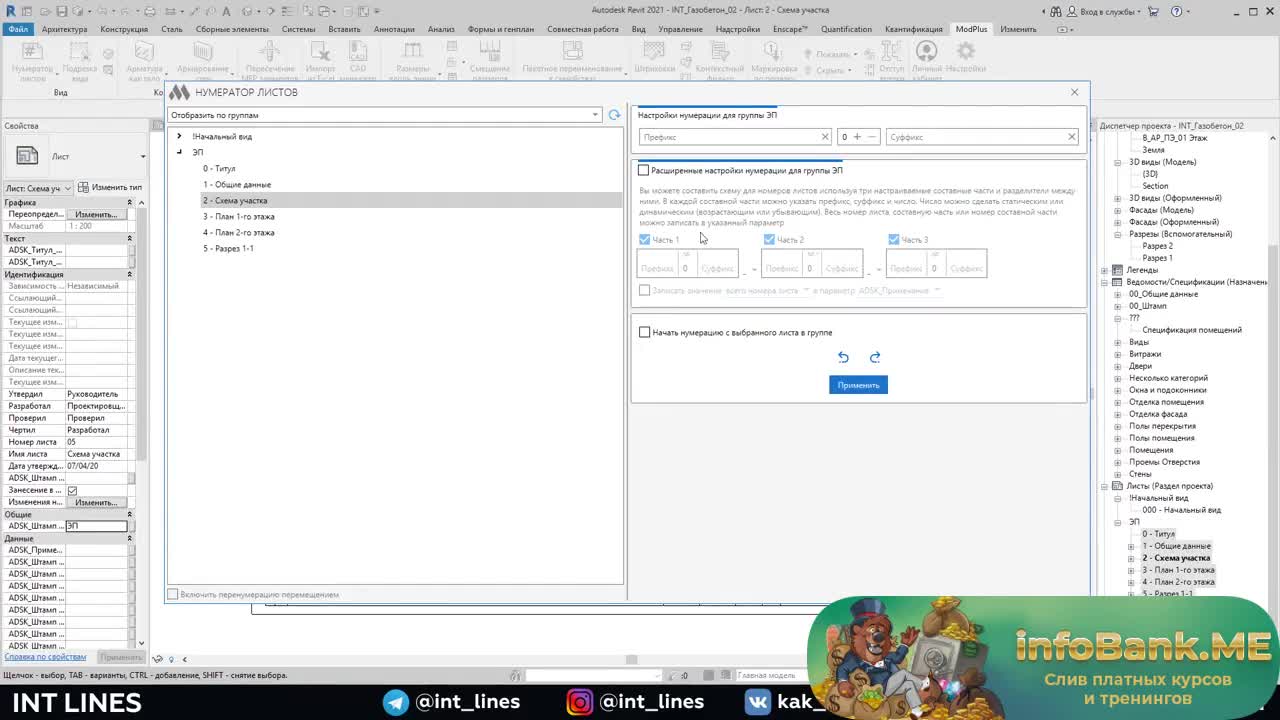Launch the Подрезка вида ribbon tool
1280x720 pixels.
[x=80, y=62]
